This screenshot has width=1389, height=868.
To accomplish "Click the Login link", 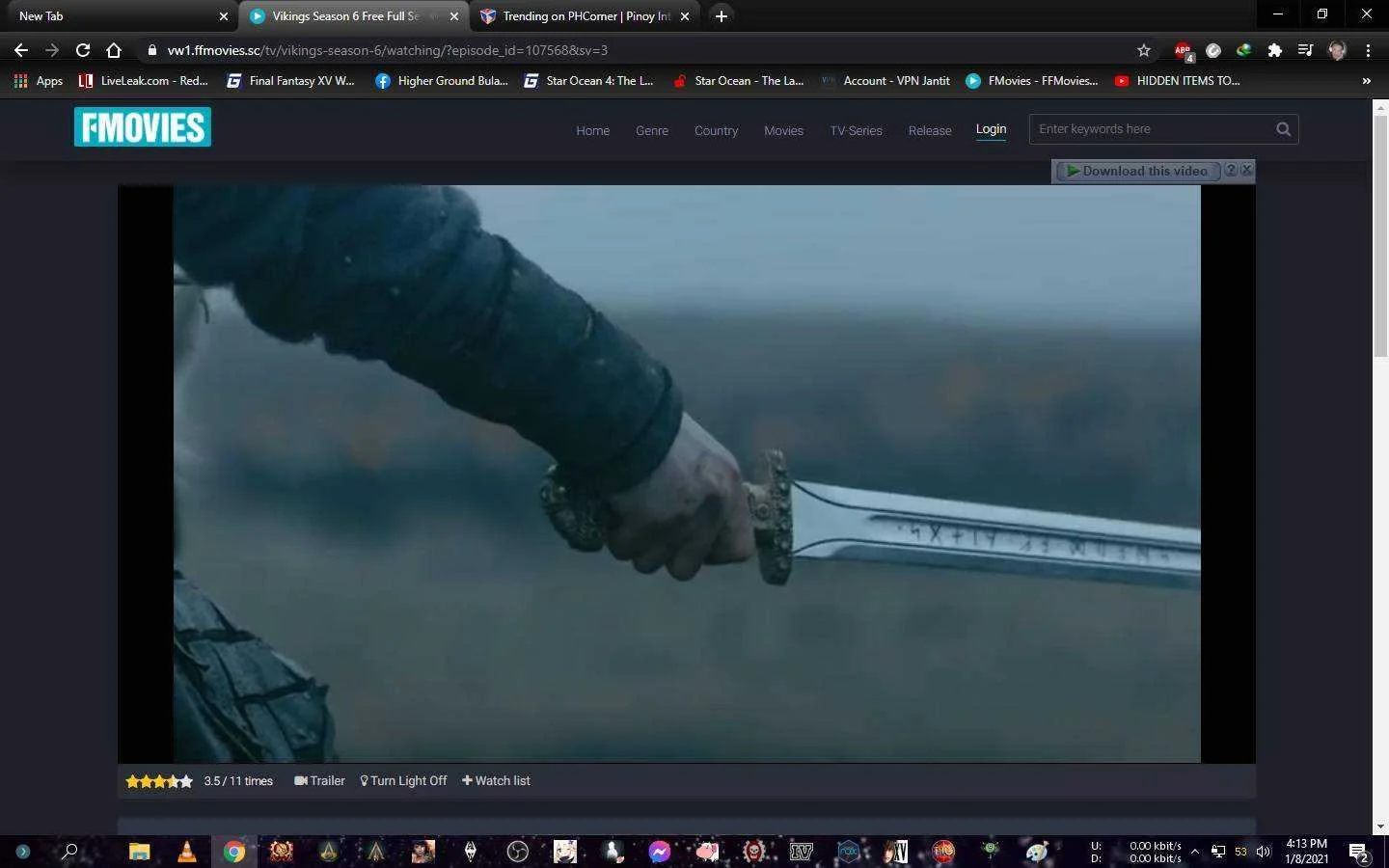I will pyautogui.click(x=991, y=129).
